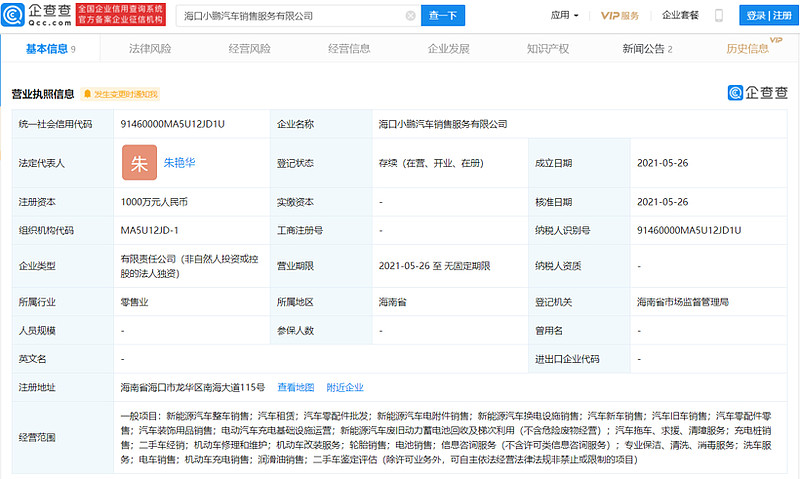Clear the search box with the X icon
Screen dimensions: 800x479
click(410, 16)
